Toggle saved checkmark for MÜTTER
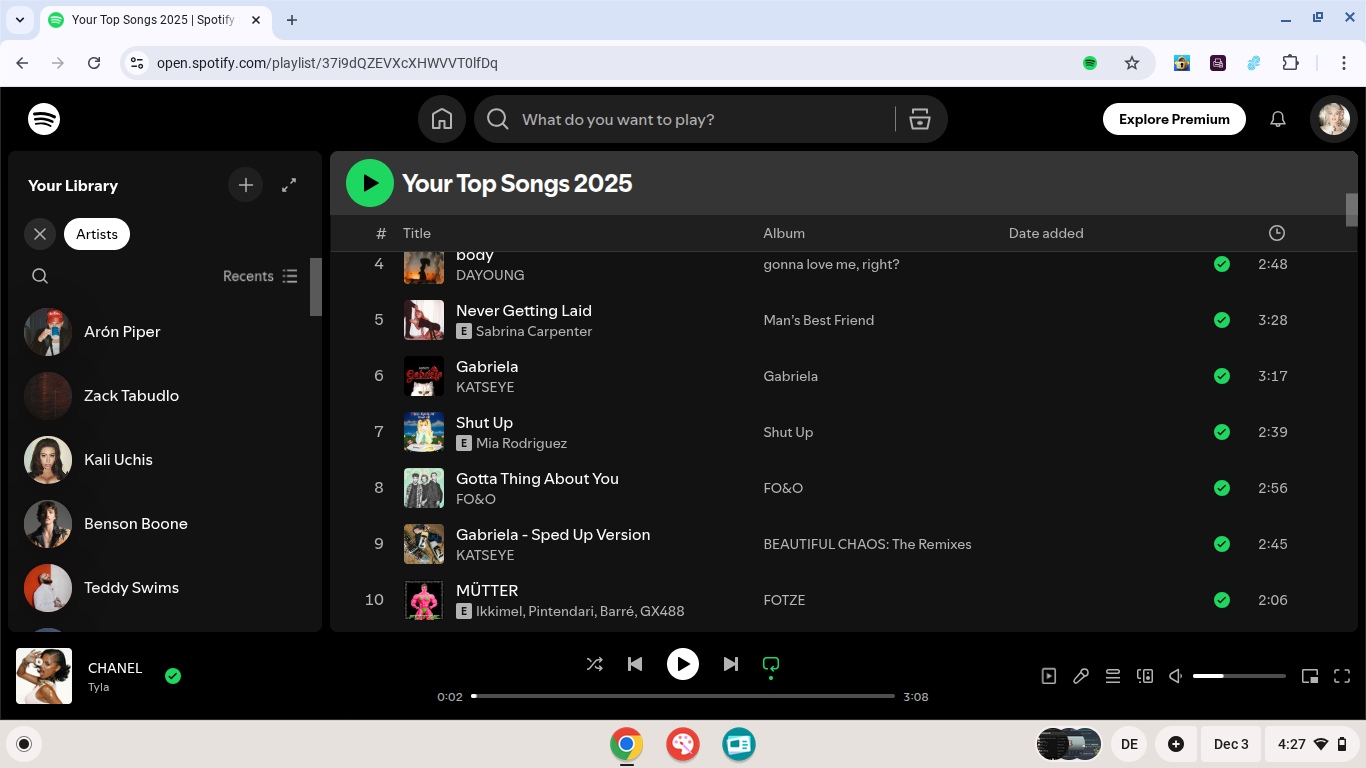 click(1222, 600)
